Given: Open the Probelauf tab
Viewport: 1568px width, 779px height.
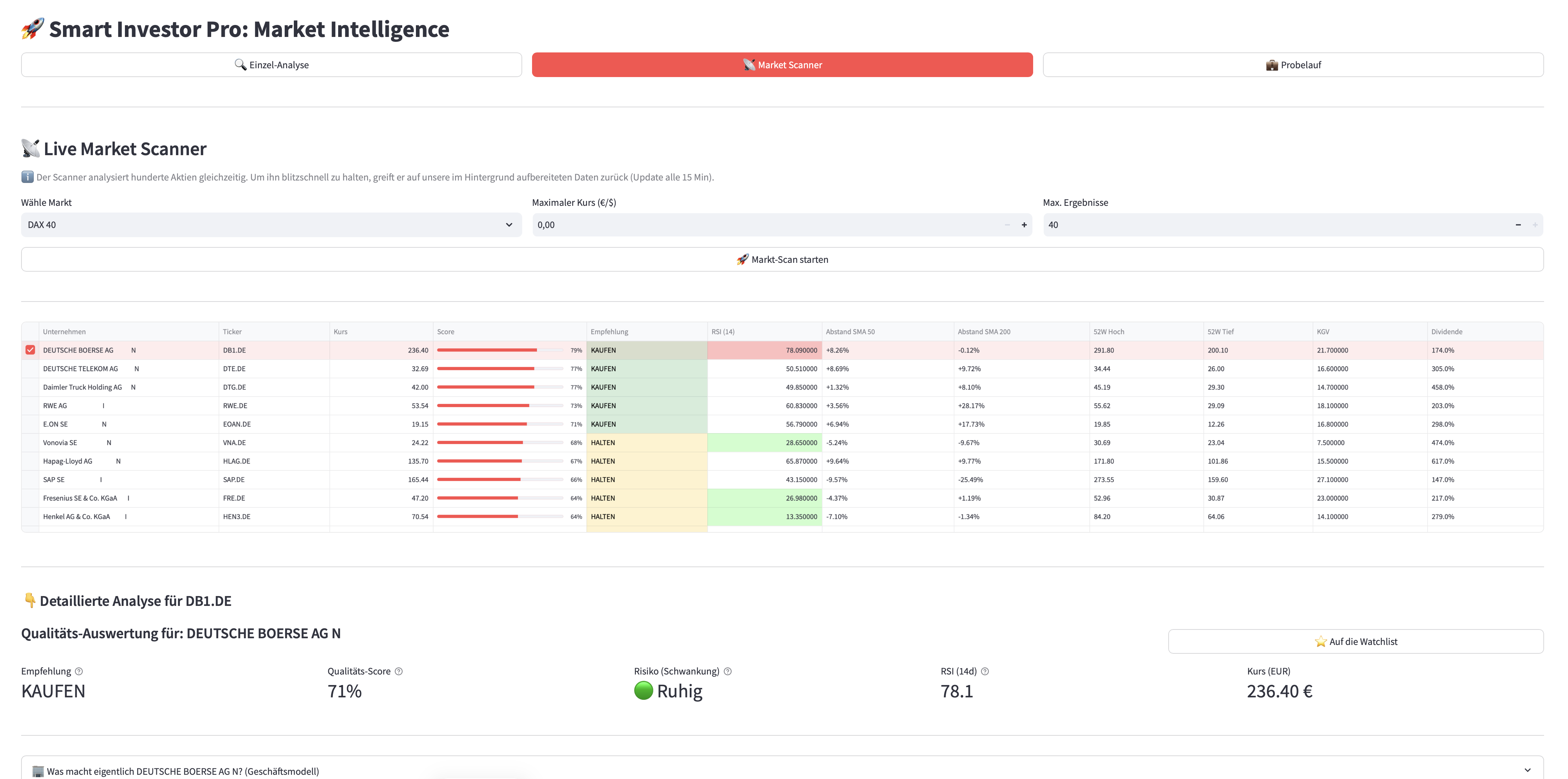Looking at the screenshot, I should point(1293,64).
